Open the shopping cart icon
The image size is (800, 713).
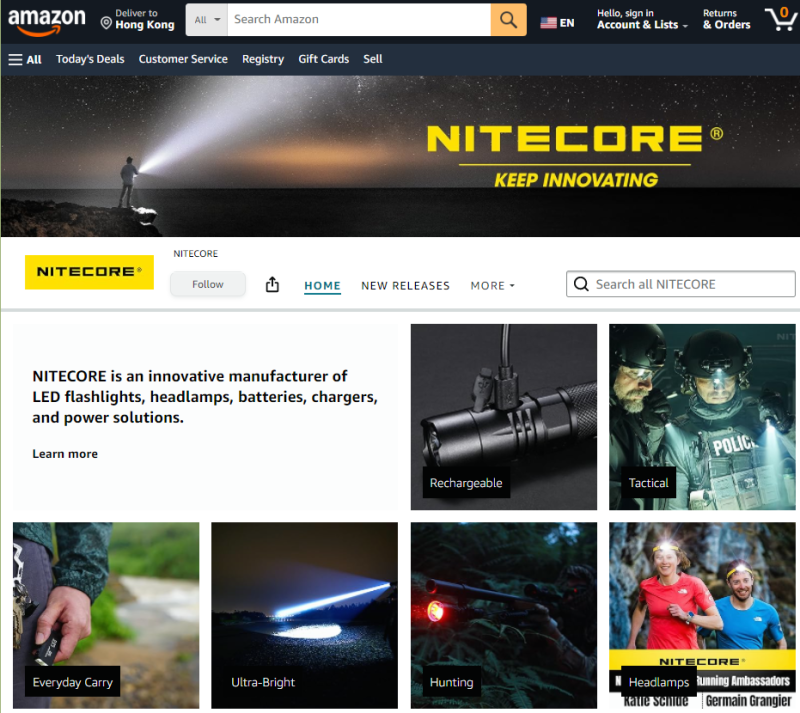[x=780, y=19]
